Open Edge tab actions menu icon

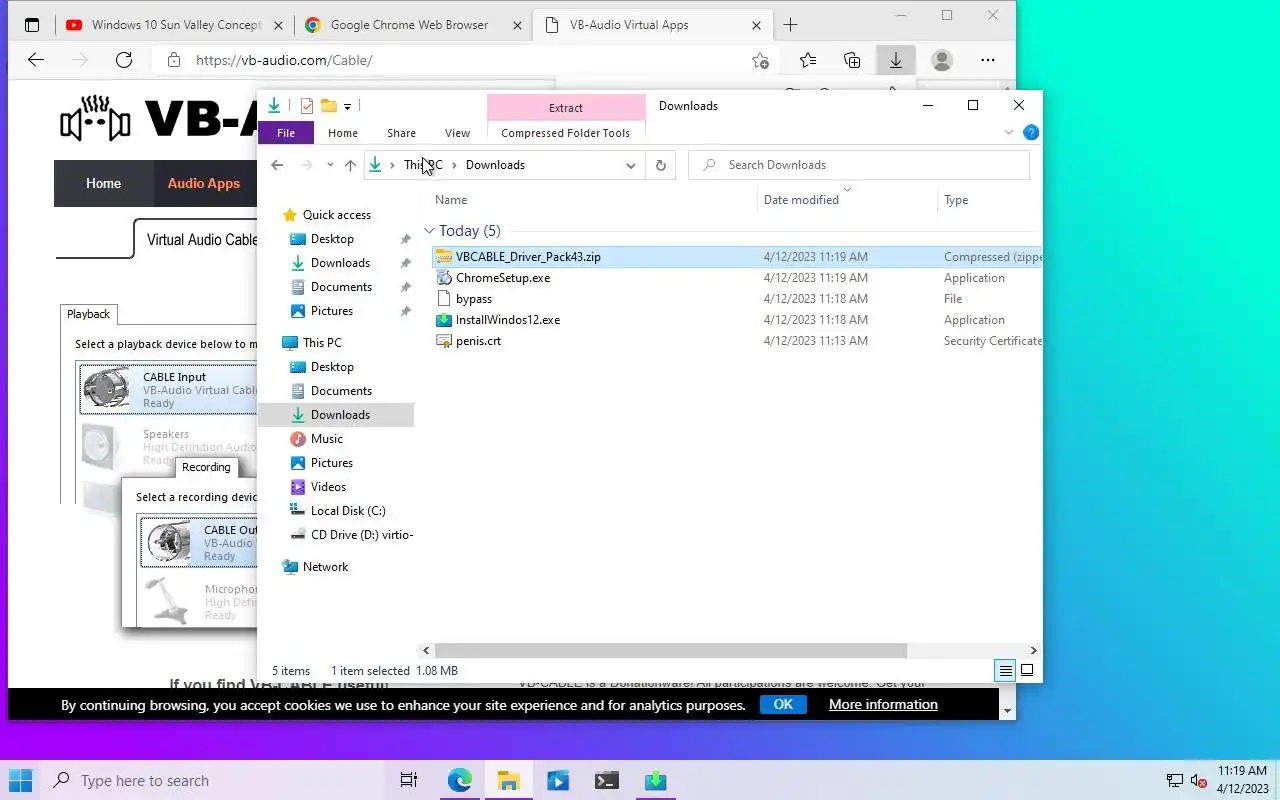31,25
